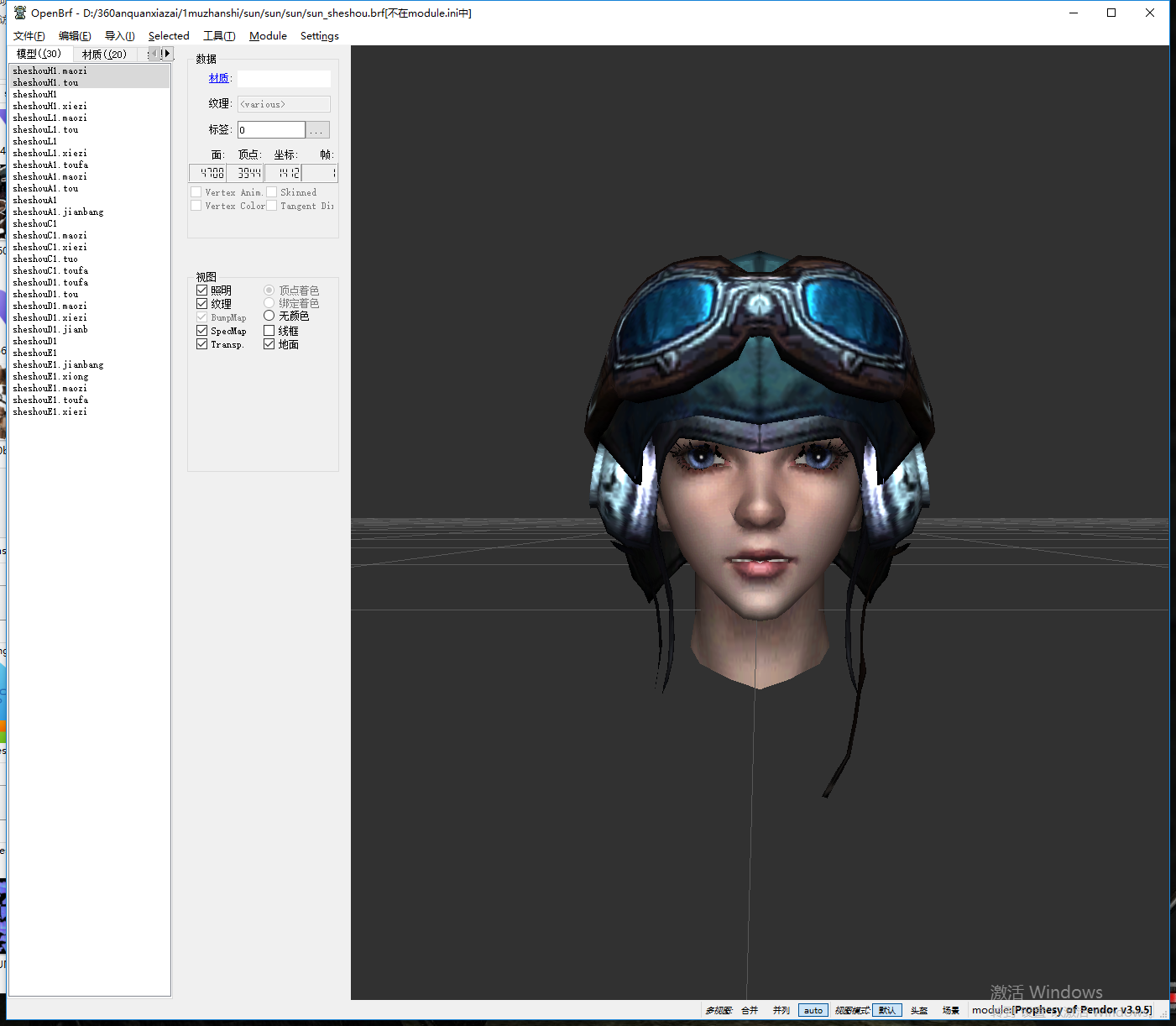Select sheshouL1.tou in the mesh list
Image resolution: width=1176 pixels, height=1026 pixels.
tap(89, 129)
